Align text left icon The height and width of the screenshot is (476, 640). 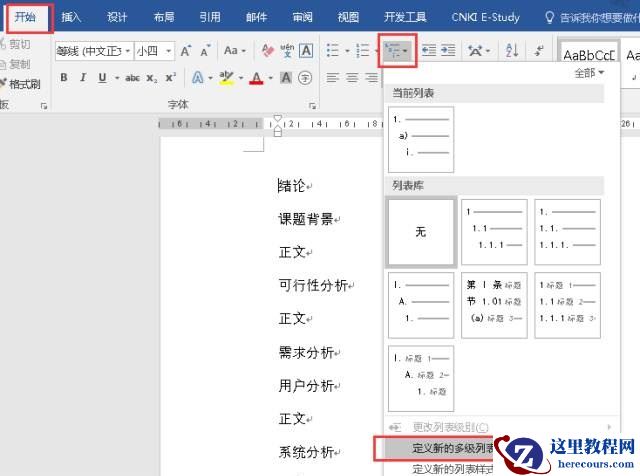[333, 78]
